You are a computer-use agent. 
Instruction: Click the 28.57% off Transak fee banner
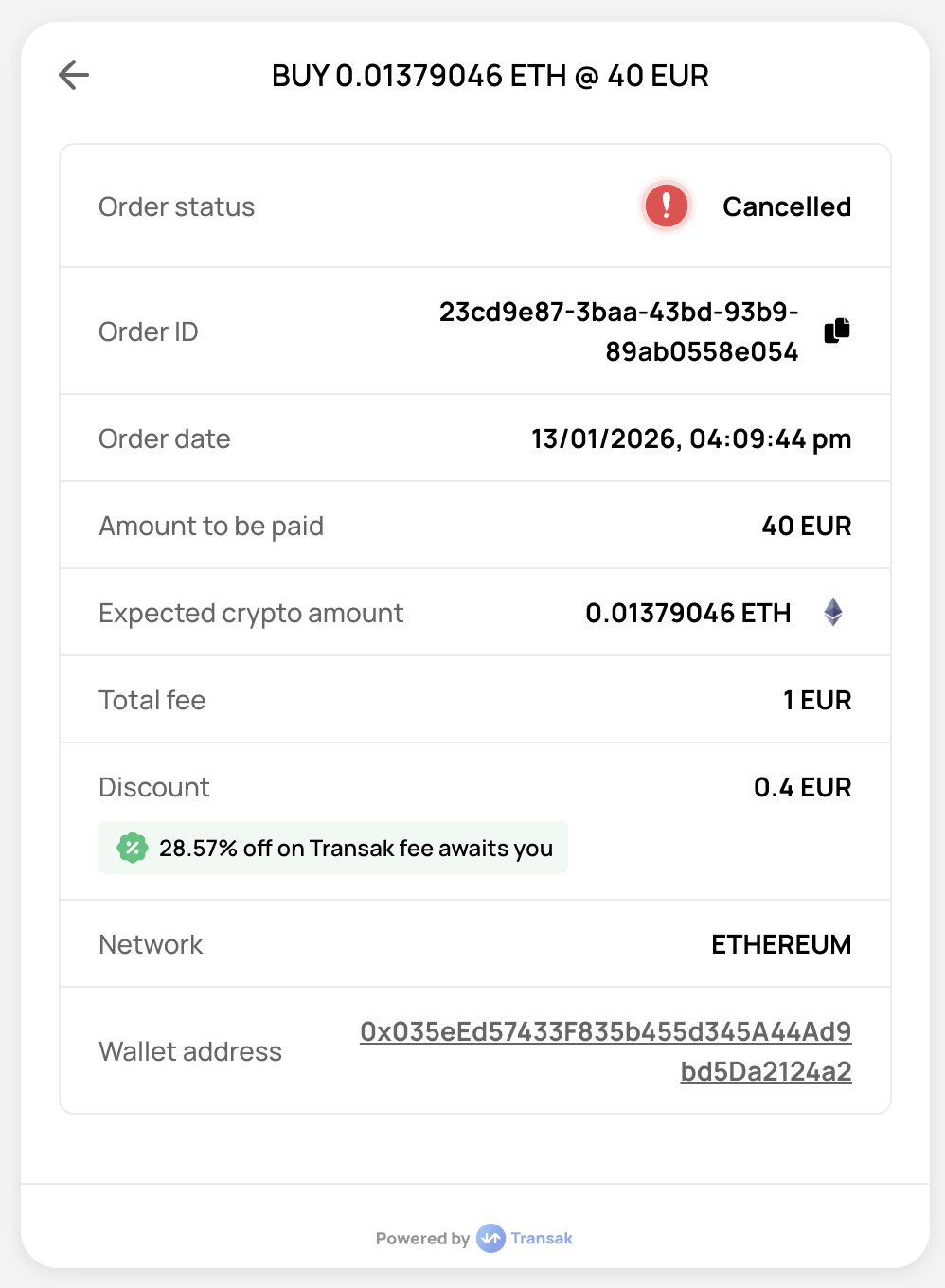coord(355,848)
